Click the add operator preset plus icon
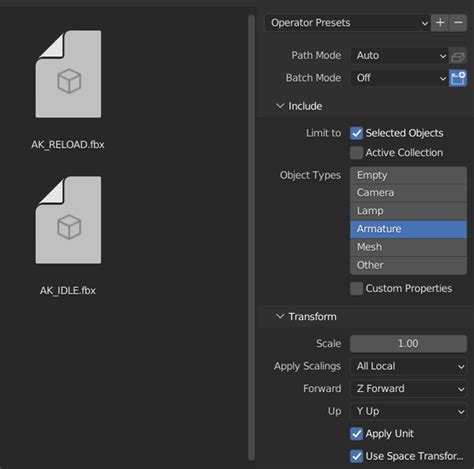The image size is (474, 469). point(440,23)
